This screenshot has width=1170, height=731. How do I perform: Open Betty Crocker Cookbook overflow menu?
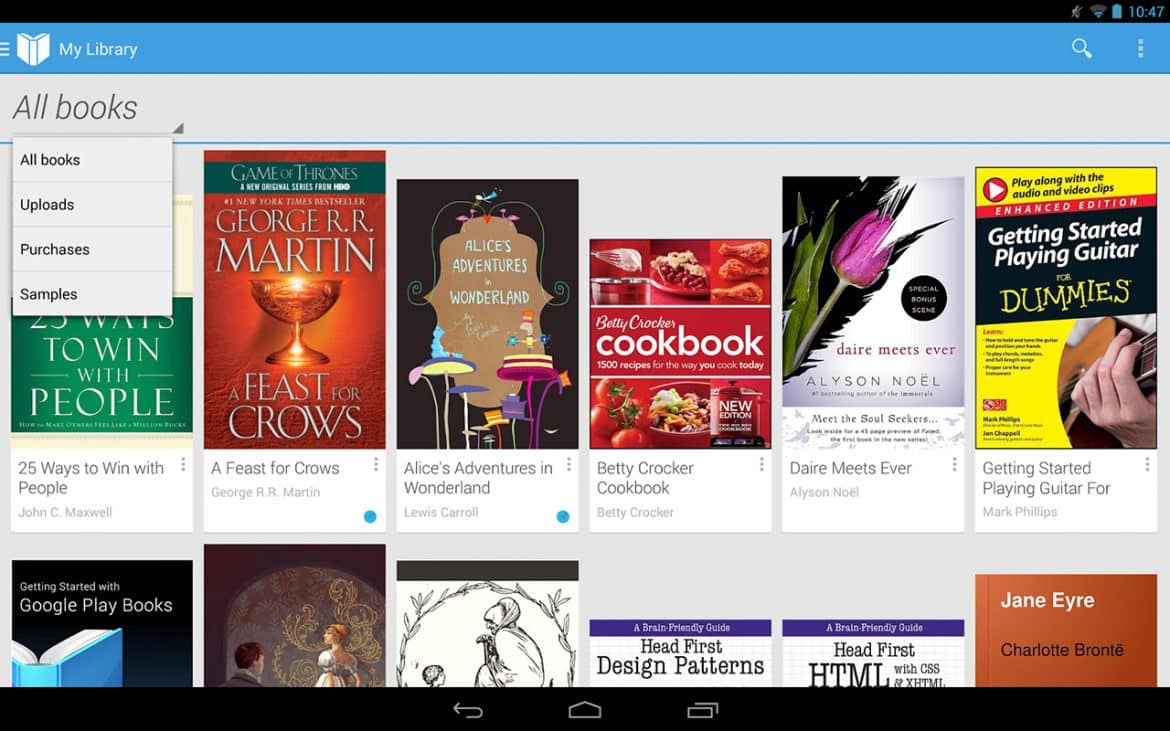(x=761, y=465)
